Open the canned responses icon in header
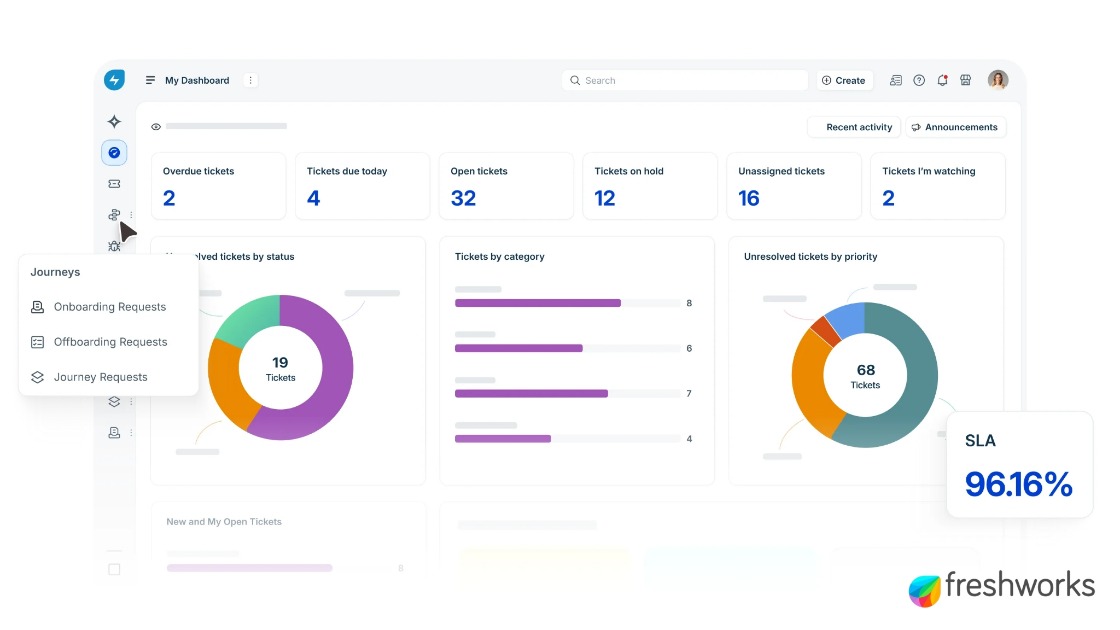The width and height of the screenshot is (1120, 630). pos(896,80)
